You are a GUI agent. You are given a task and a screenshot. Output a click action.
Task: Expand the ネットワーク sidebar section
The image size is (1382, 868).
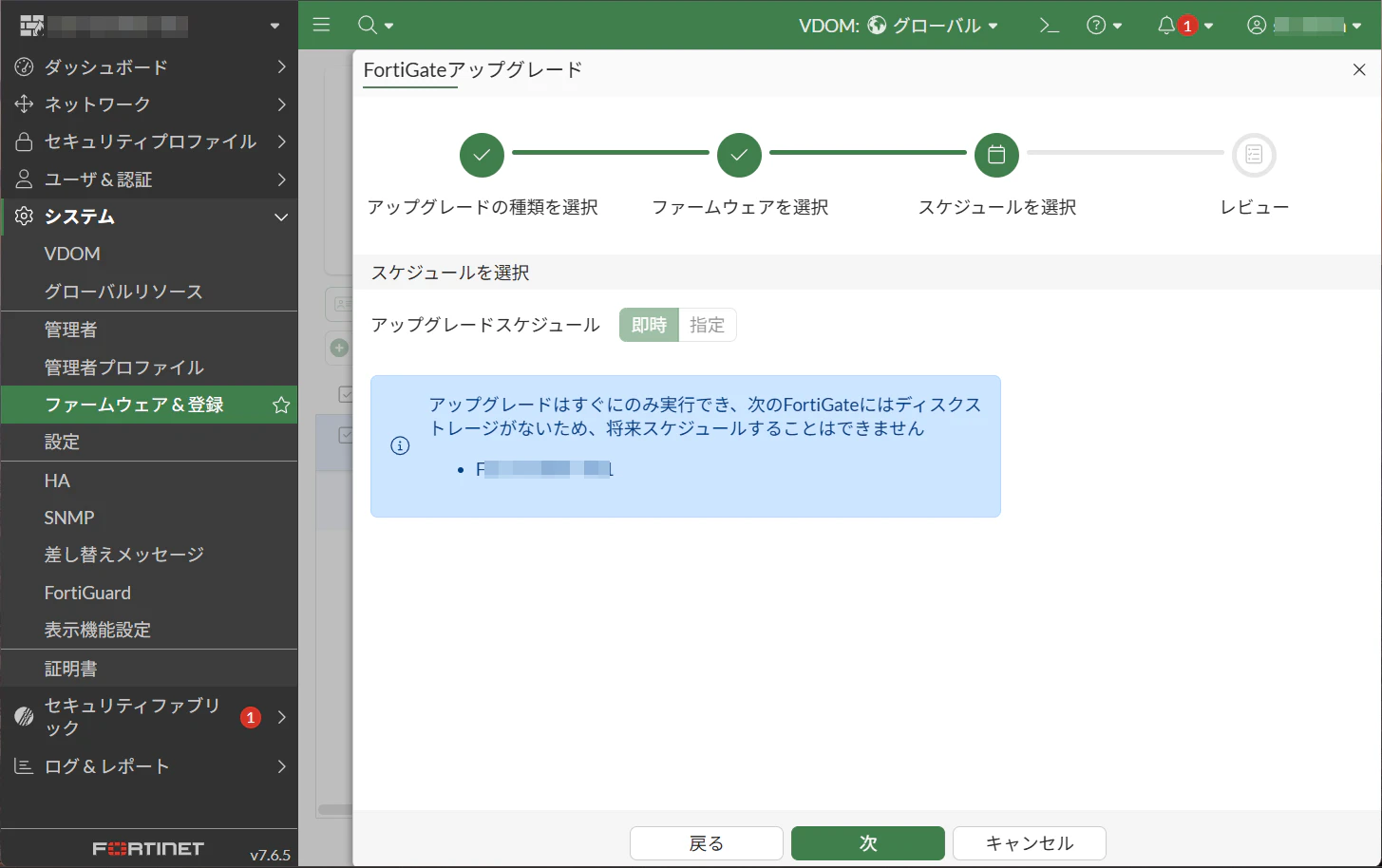(104, 104)
